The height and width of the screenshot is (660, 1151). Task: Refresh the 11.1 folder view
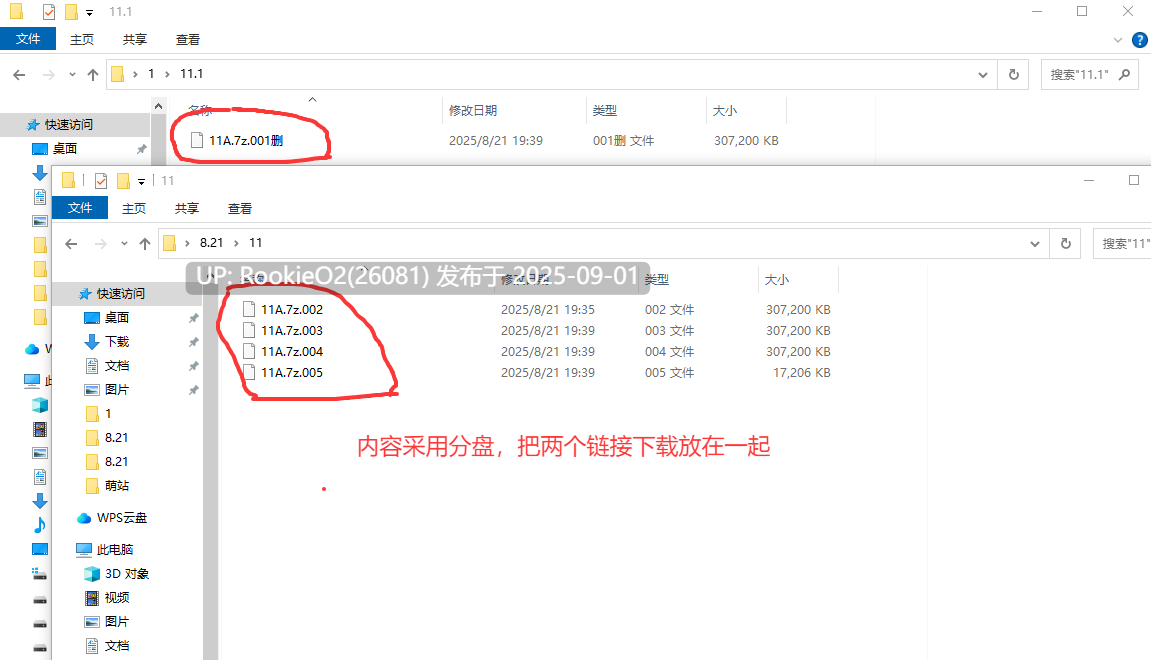[1014, 74]
